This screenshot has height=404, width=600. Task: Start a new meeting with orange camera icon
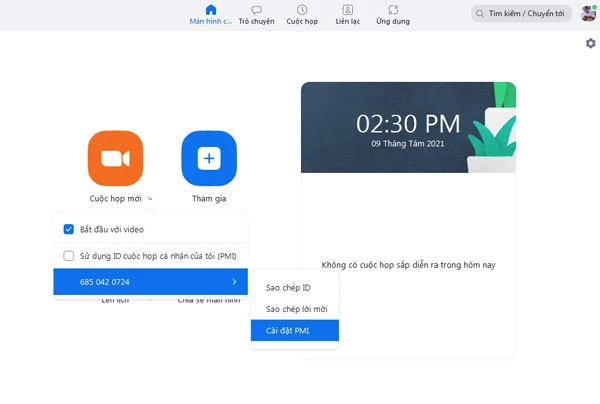(116, 158)
